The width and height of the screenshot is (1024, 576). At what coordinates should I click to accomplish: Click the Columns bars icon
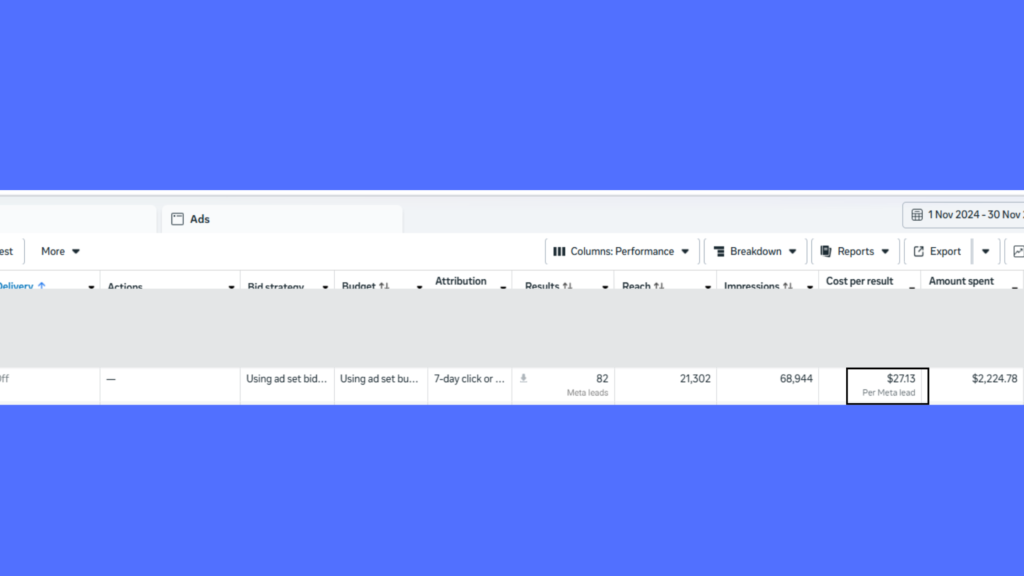click(x=559, y=252)
